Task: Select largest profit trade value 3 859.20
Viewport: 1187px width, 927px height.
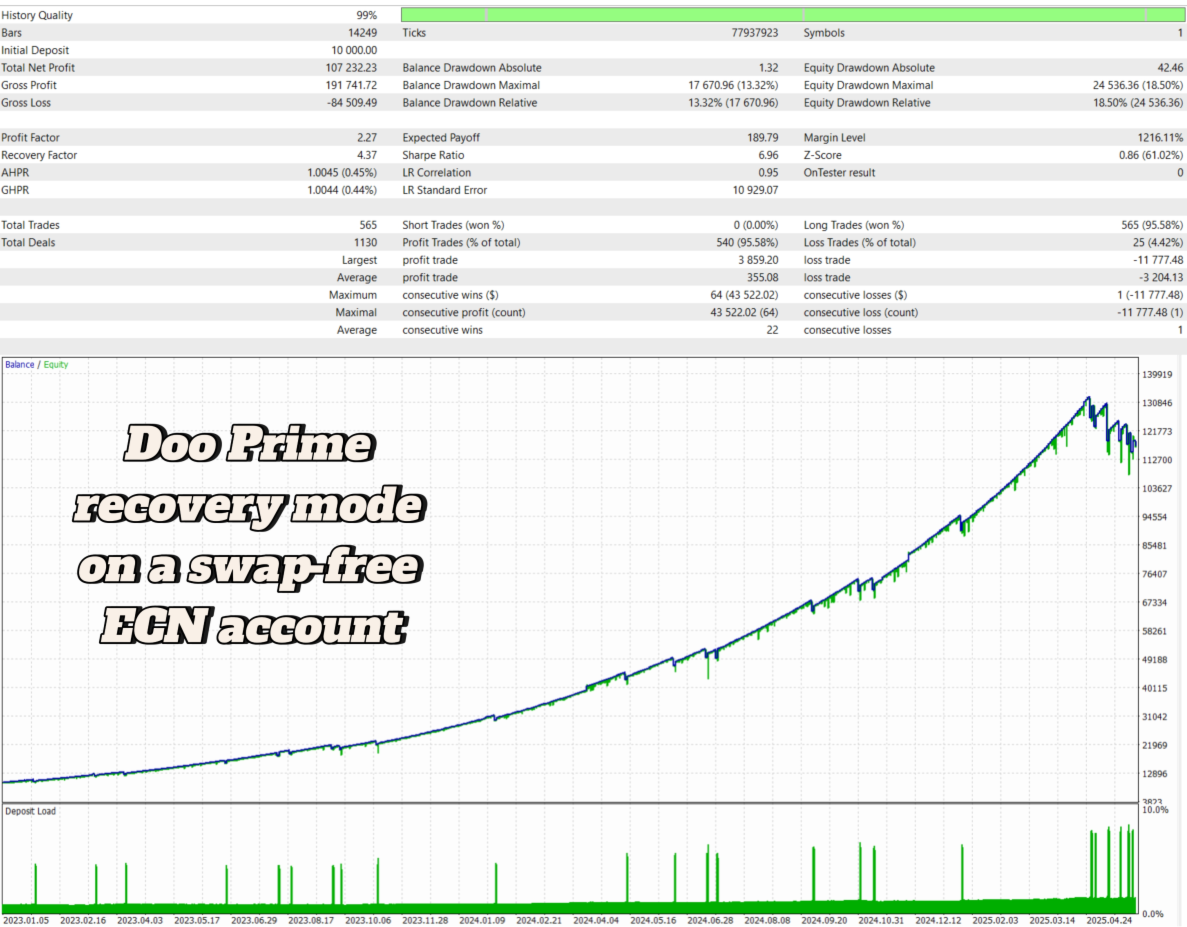Action: (x=759, y=259)
